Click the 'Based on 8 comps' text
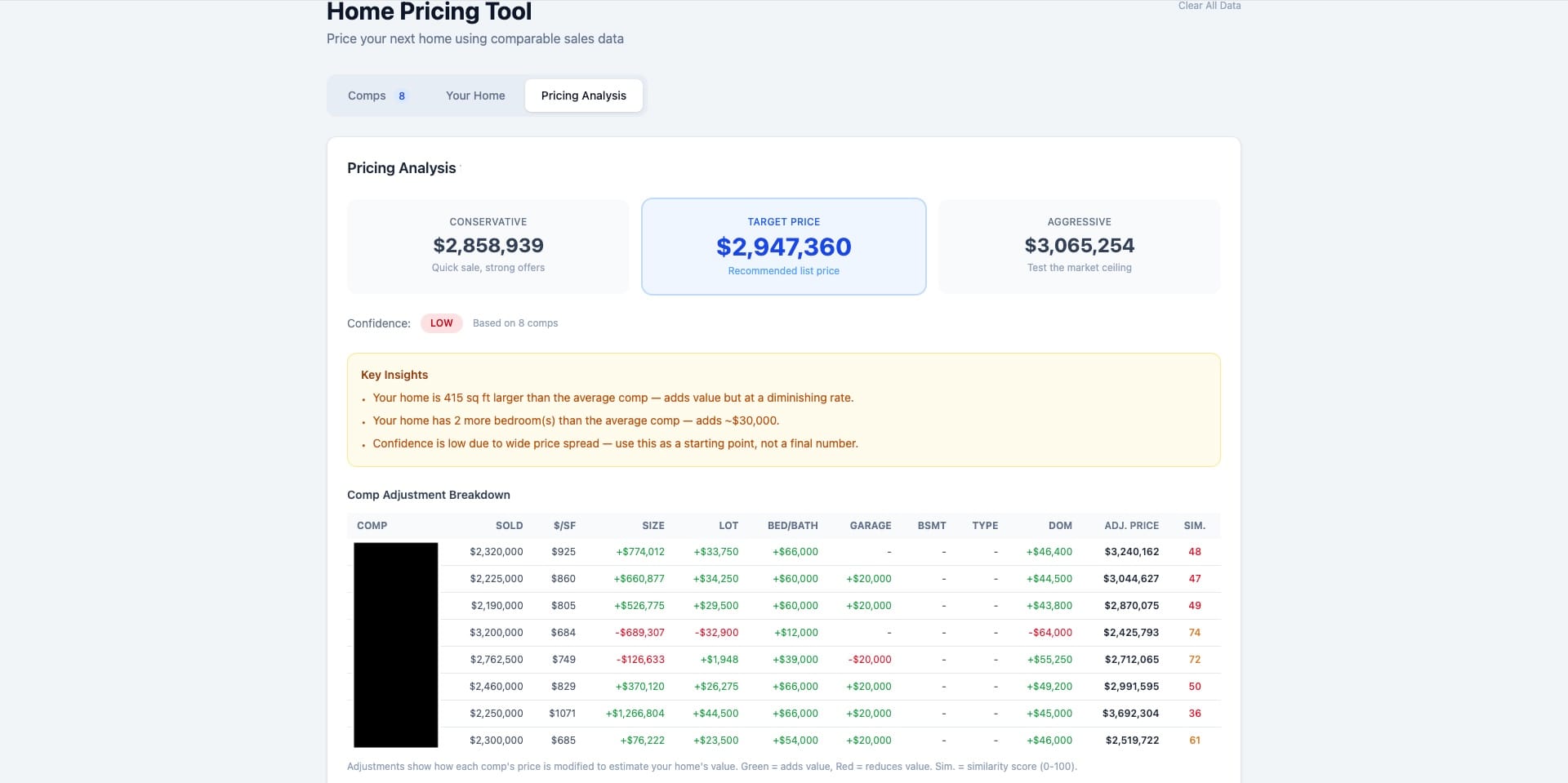This screenshot has height=783, width=1568. click(x=515, y=323)
